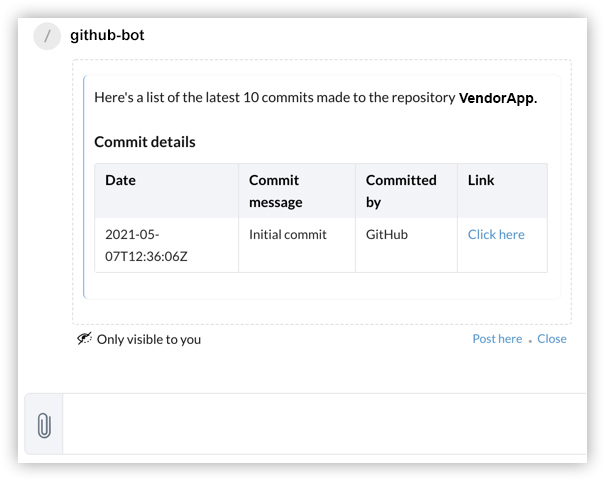Click the Initial commit message cell

coord(287,235)
